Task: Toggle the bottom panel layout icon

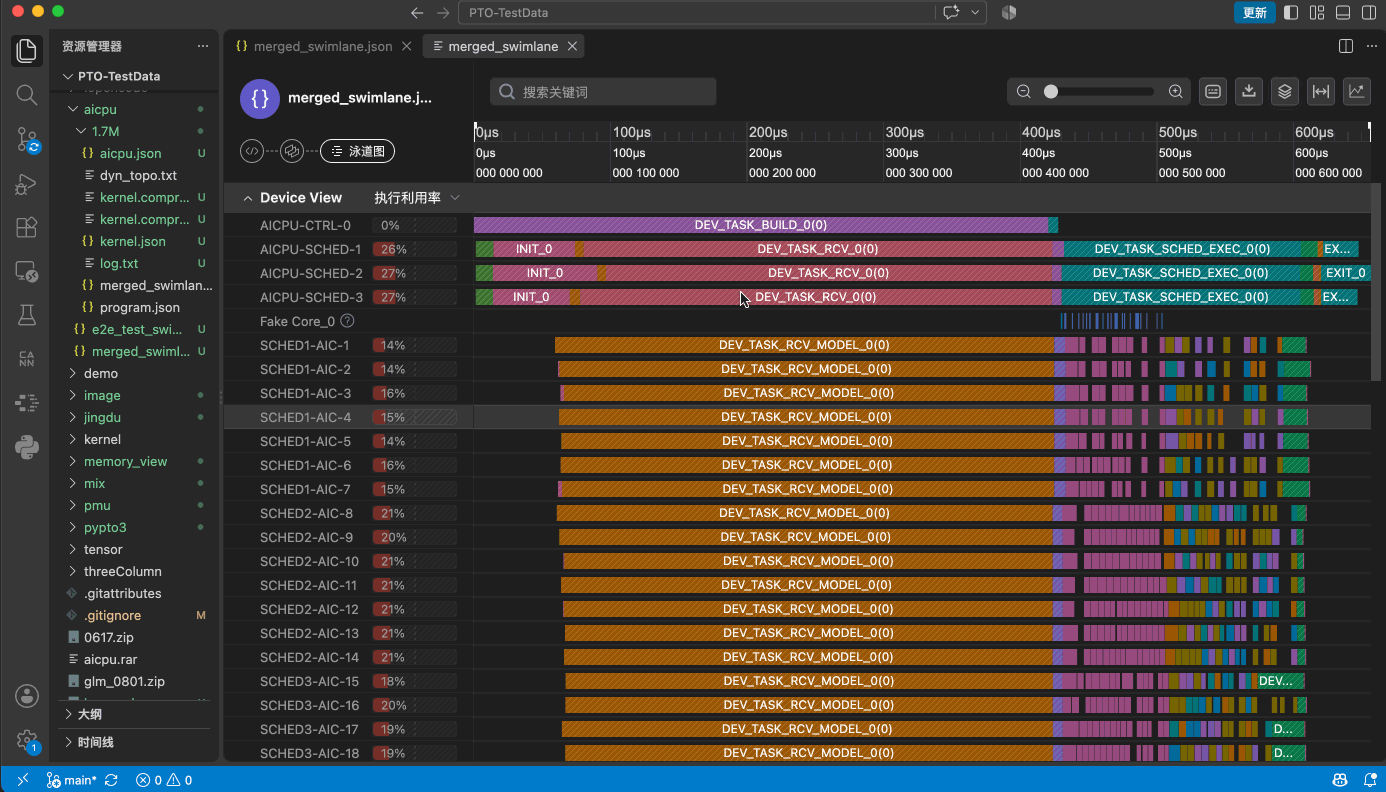Action: pyautogui.click(x=1343, y=13)
